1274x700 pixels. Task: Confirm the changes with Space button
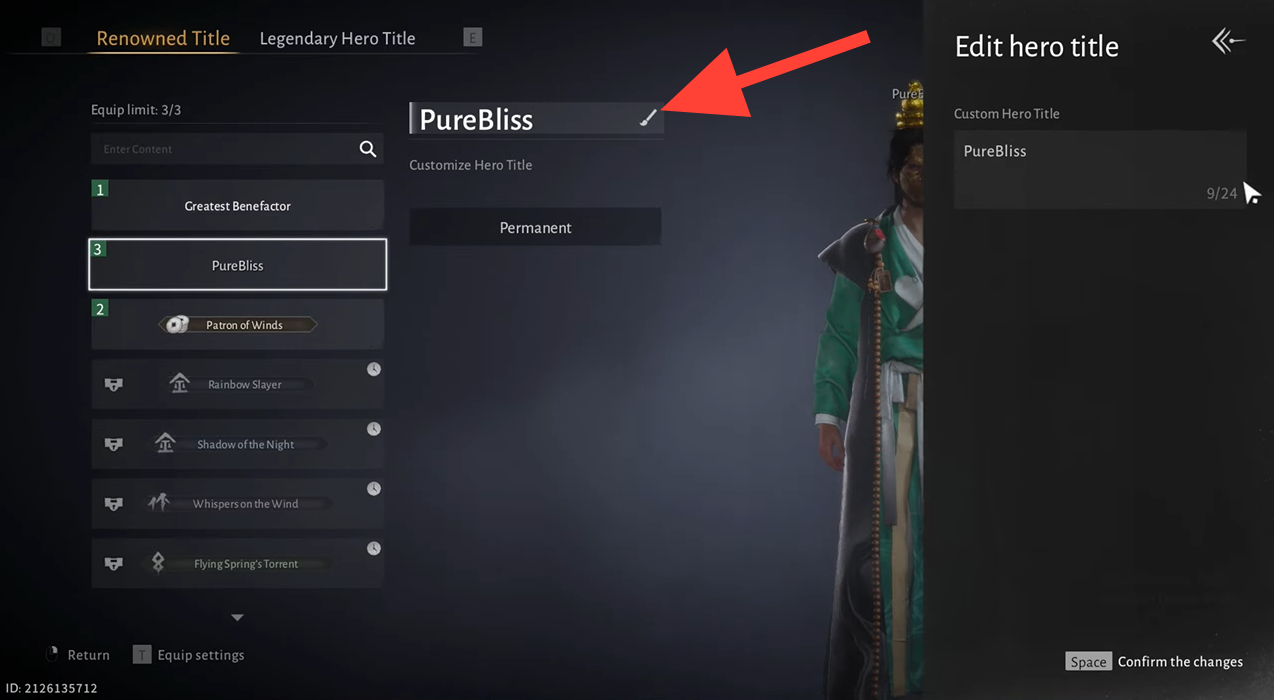pyautogui.click(x=1089, y=662)
